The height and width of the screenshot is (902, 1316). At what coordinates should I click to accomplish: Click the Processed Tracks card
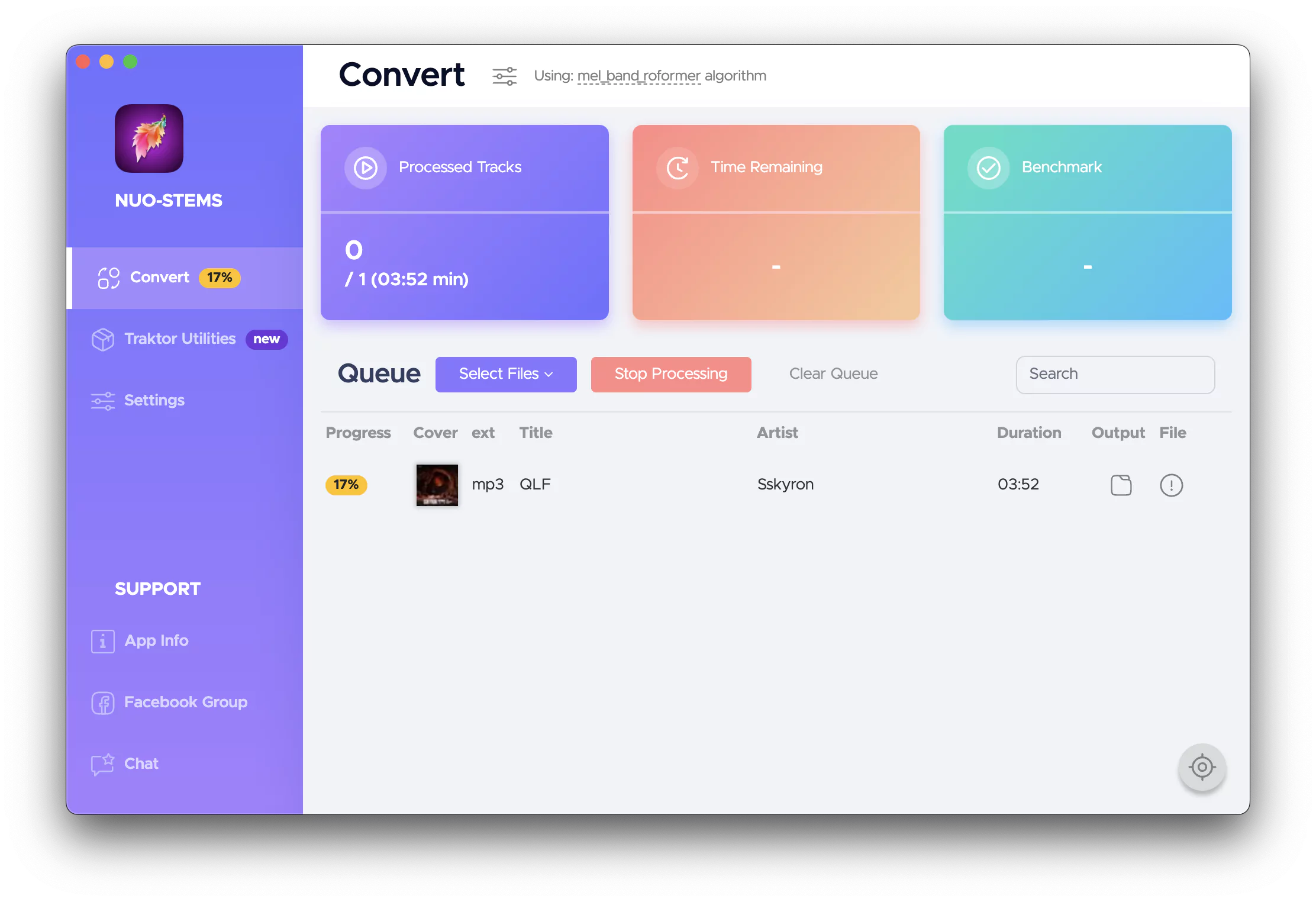click(465, 223)
